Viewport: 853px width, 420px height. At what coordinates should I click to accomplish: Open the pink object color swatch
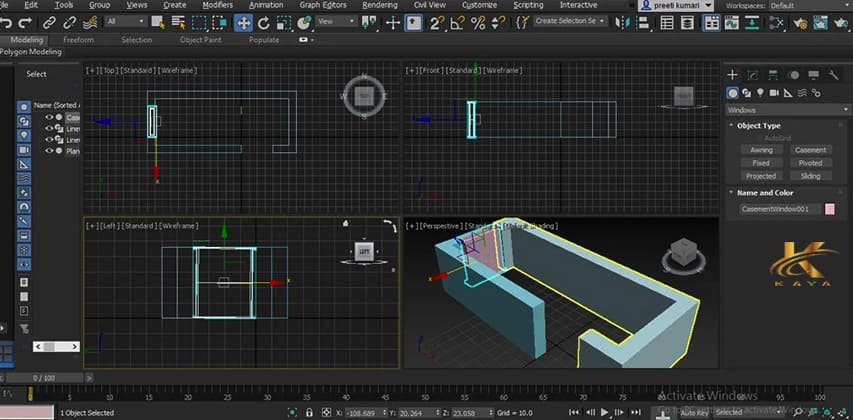pyautogui.click(x=830, y=209)
